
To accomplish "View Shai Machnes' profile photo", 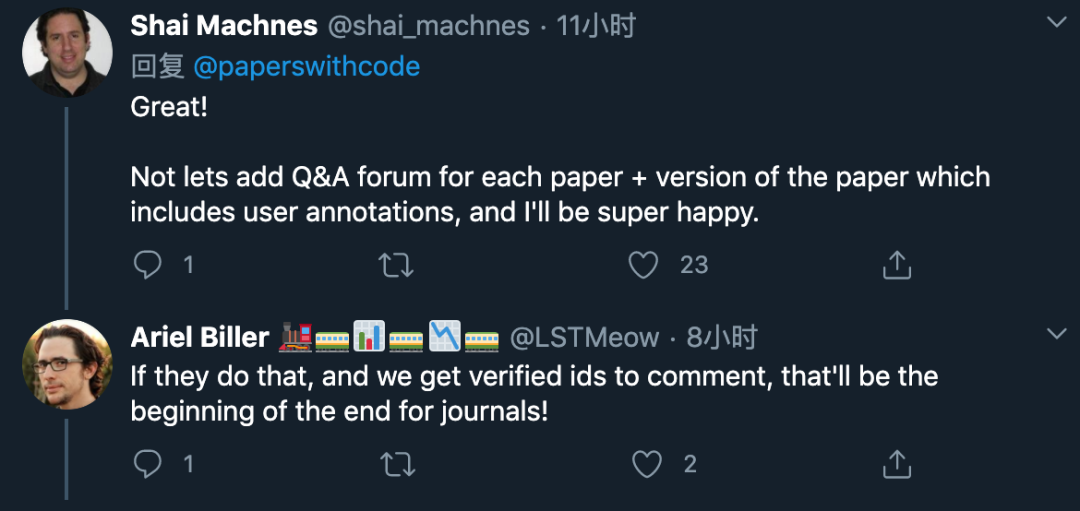I will pos(67,52).
